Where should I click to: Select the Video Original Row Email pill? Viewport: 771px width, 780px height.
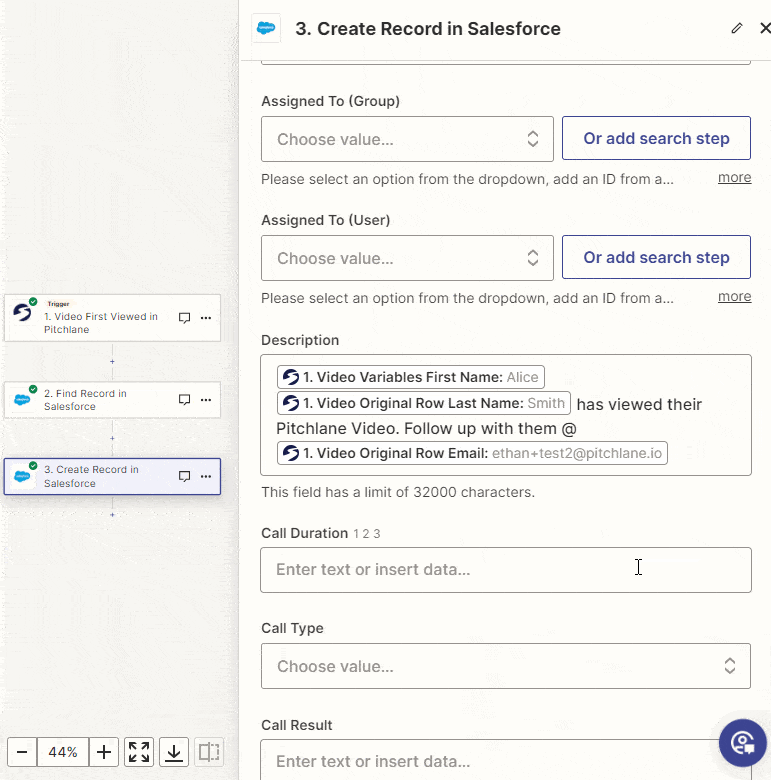click(472, 453)
